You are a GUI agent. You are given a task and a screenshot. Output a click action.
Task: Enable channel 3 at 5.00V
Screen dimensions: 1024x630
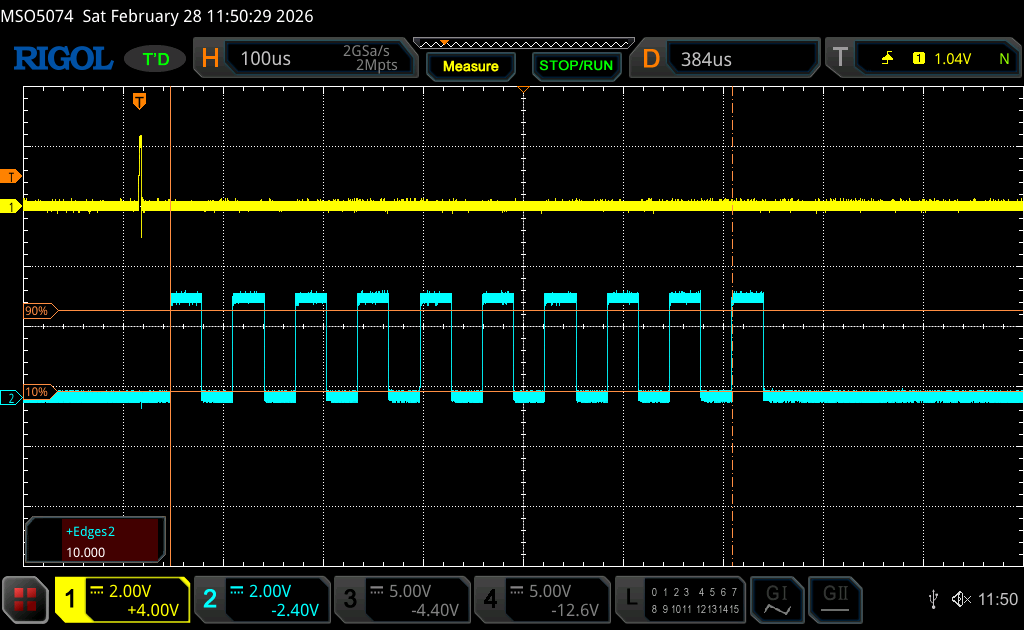pyautogui.click(x=402, y=599)
